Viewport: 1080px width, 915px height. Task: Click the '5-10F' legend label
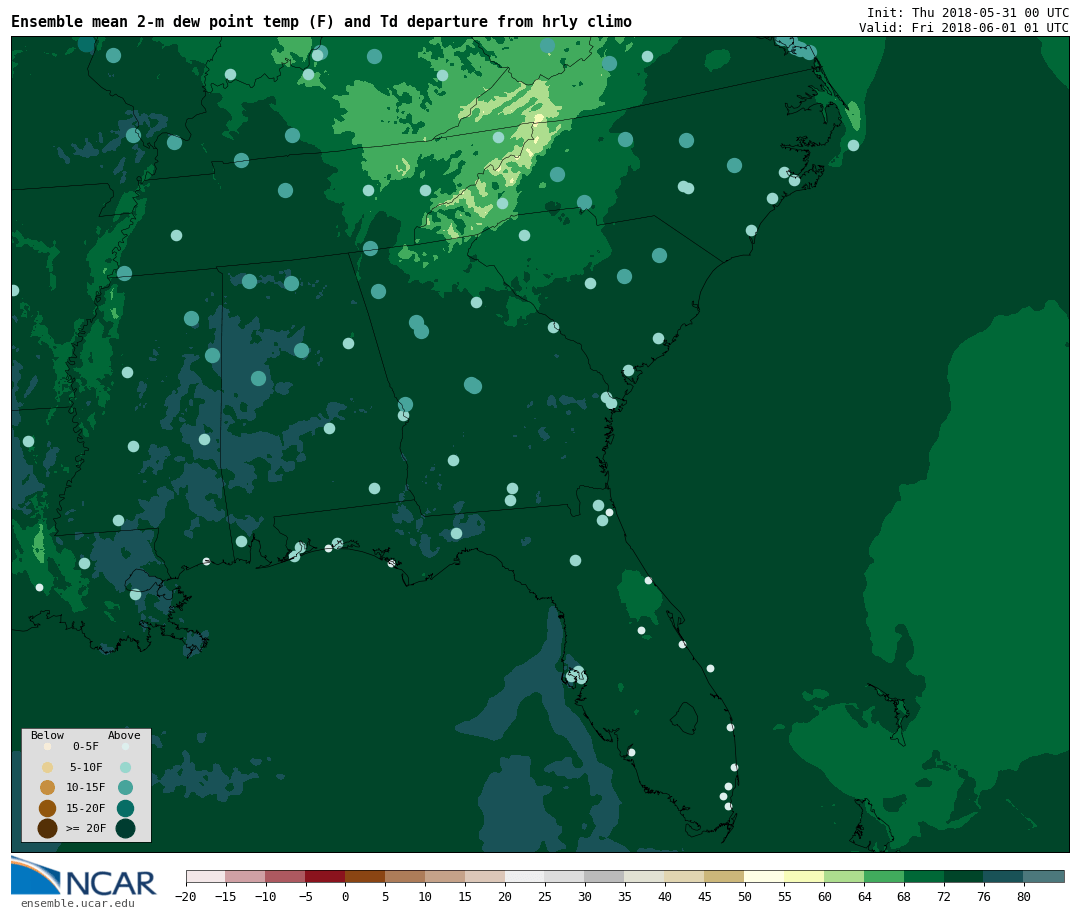(x=86, y=767)
